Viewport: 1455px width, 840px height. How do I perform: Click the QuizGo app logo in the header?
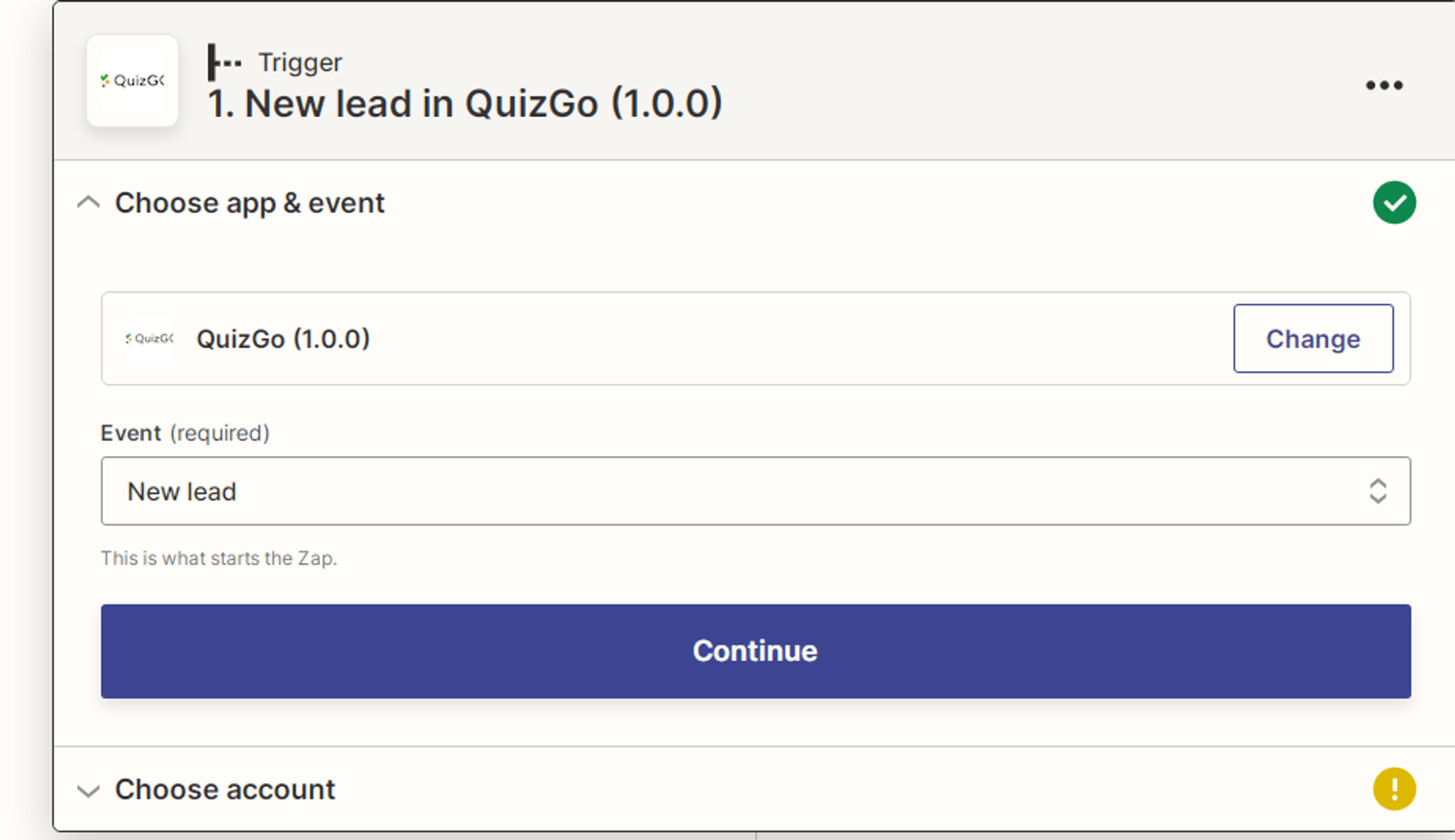132,80
